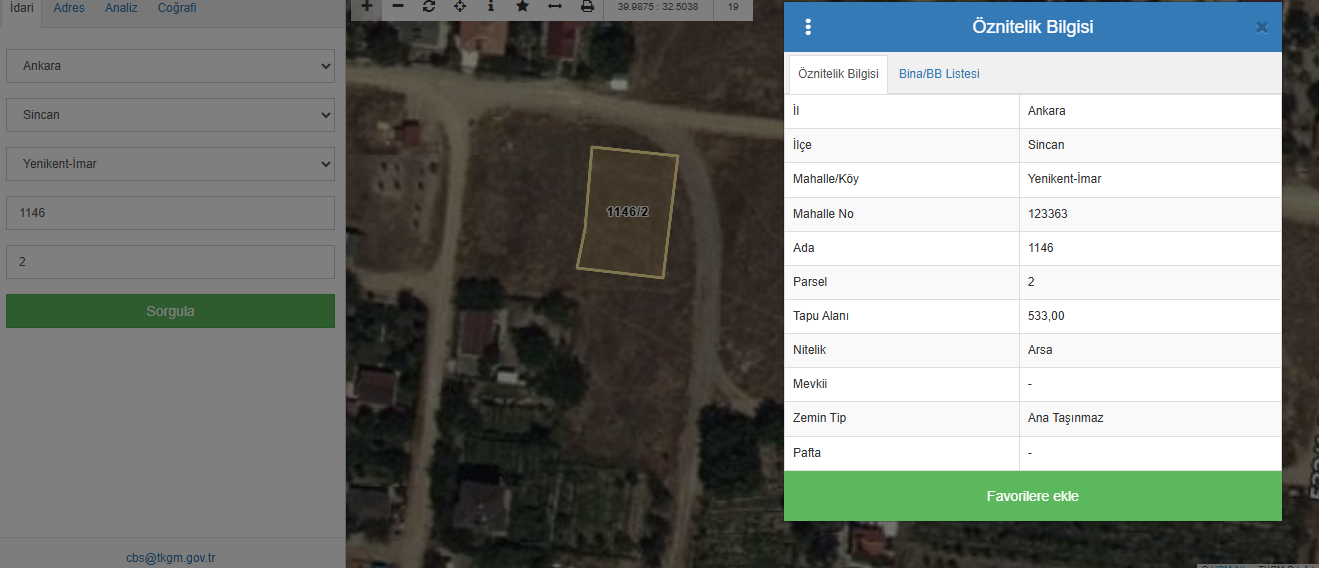This screenshot has height=568, width=1319.
Task: Open the three-dot menu in Öznitelik Bilgisi
Action: coord(808,28)
